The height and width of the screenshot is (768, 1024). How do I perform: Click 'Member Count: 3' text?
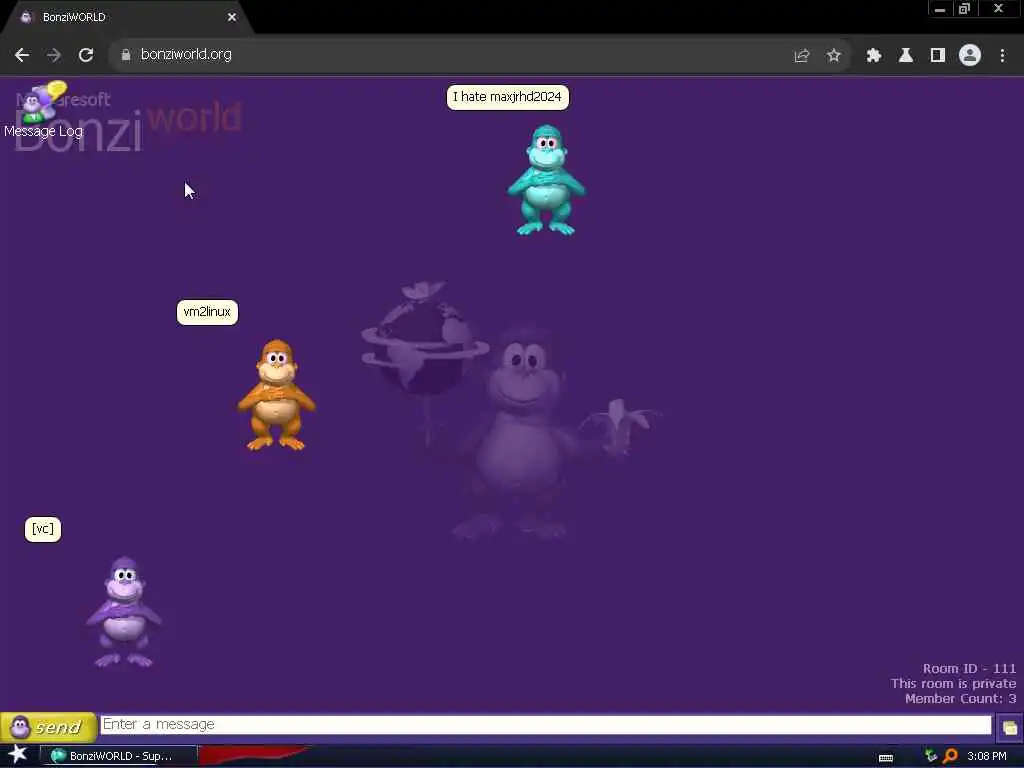[961, 699]
